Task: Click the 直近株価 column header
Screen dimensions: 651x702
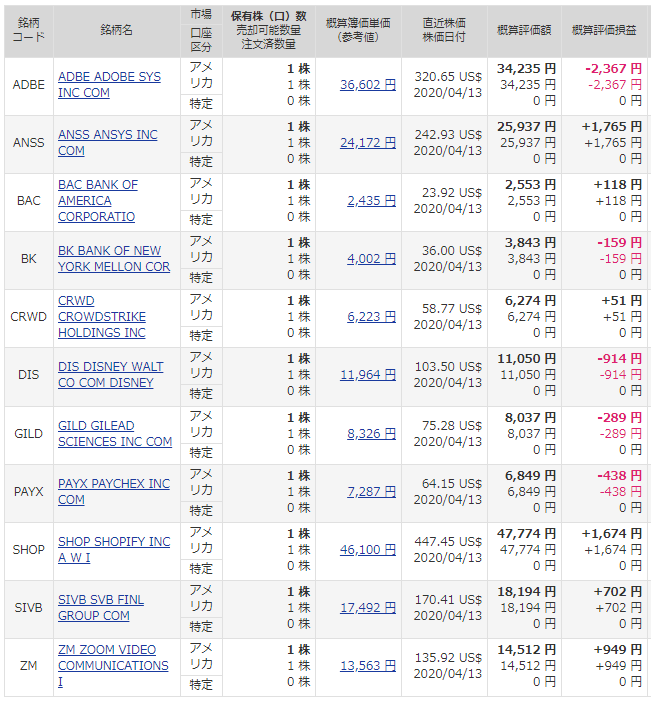Action: pyautogui.click(x=444, y=30)
